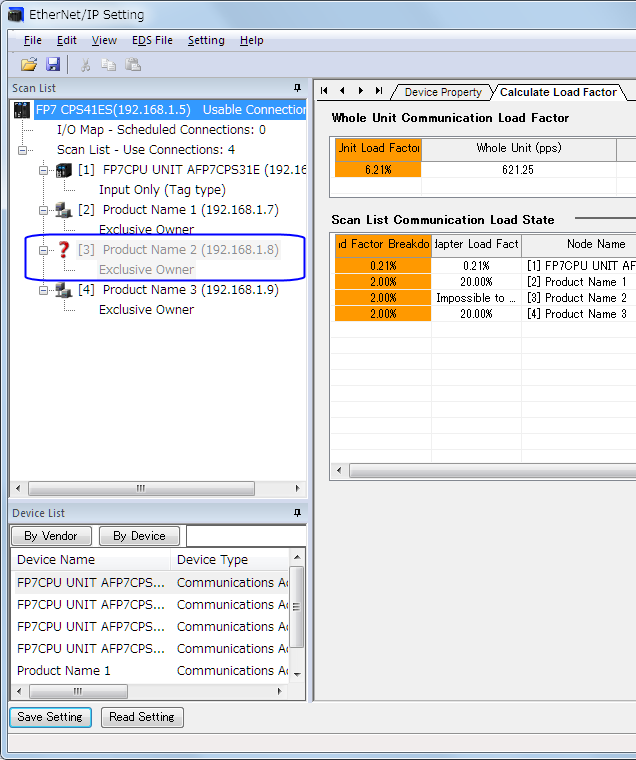
Task: Click the Device Type column header
Action: click(230, 560)
